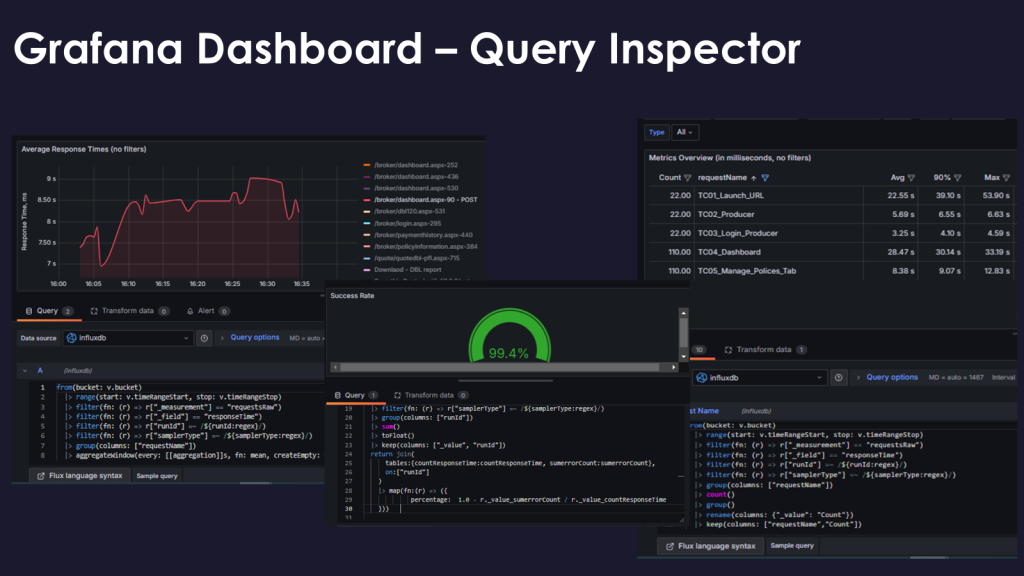Image resolution: width=1024 pixels, height=576 pixels.
Task: Collapse query A row chevron
Action: [x=25, y=370]
